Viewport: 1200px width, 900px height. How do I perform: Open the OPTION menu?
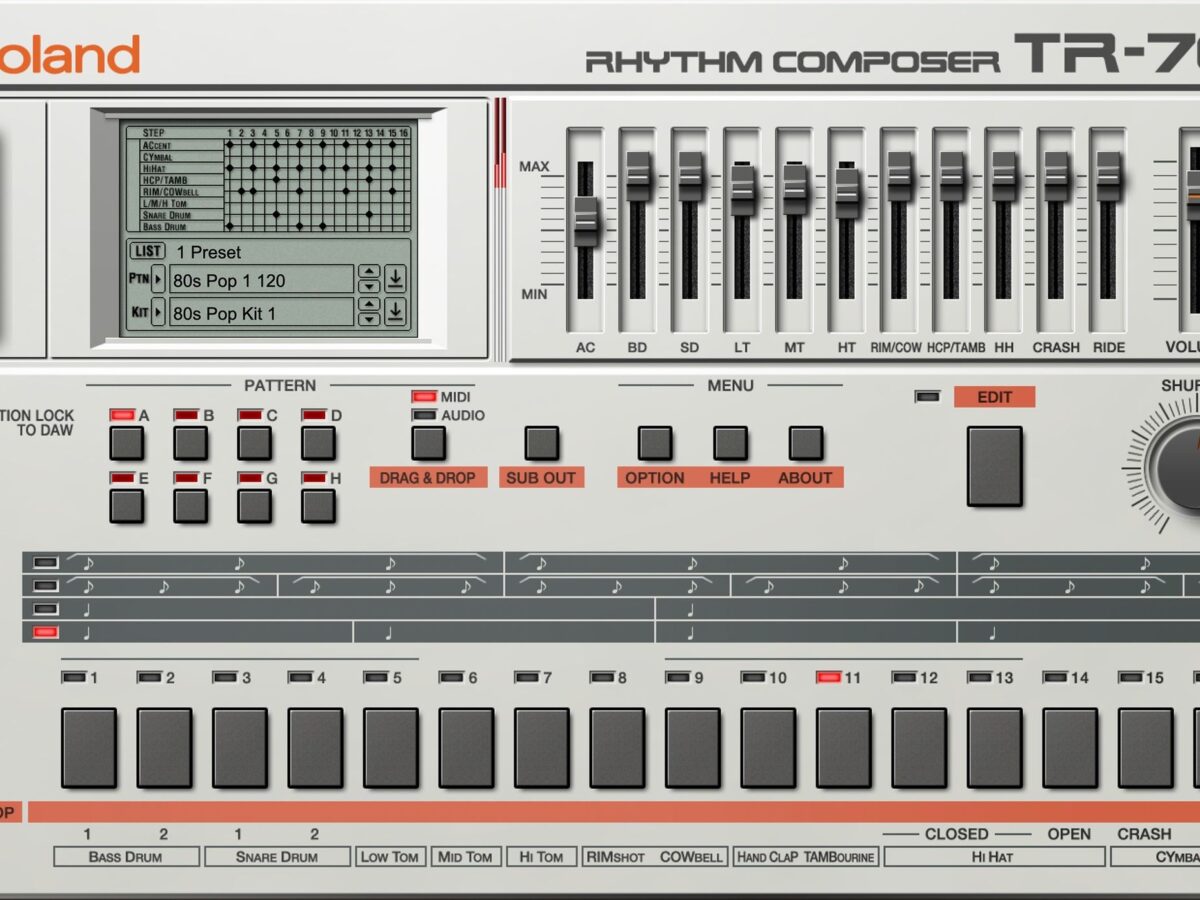(655, 443)
